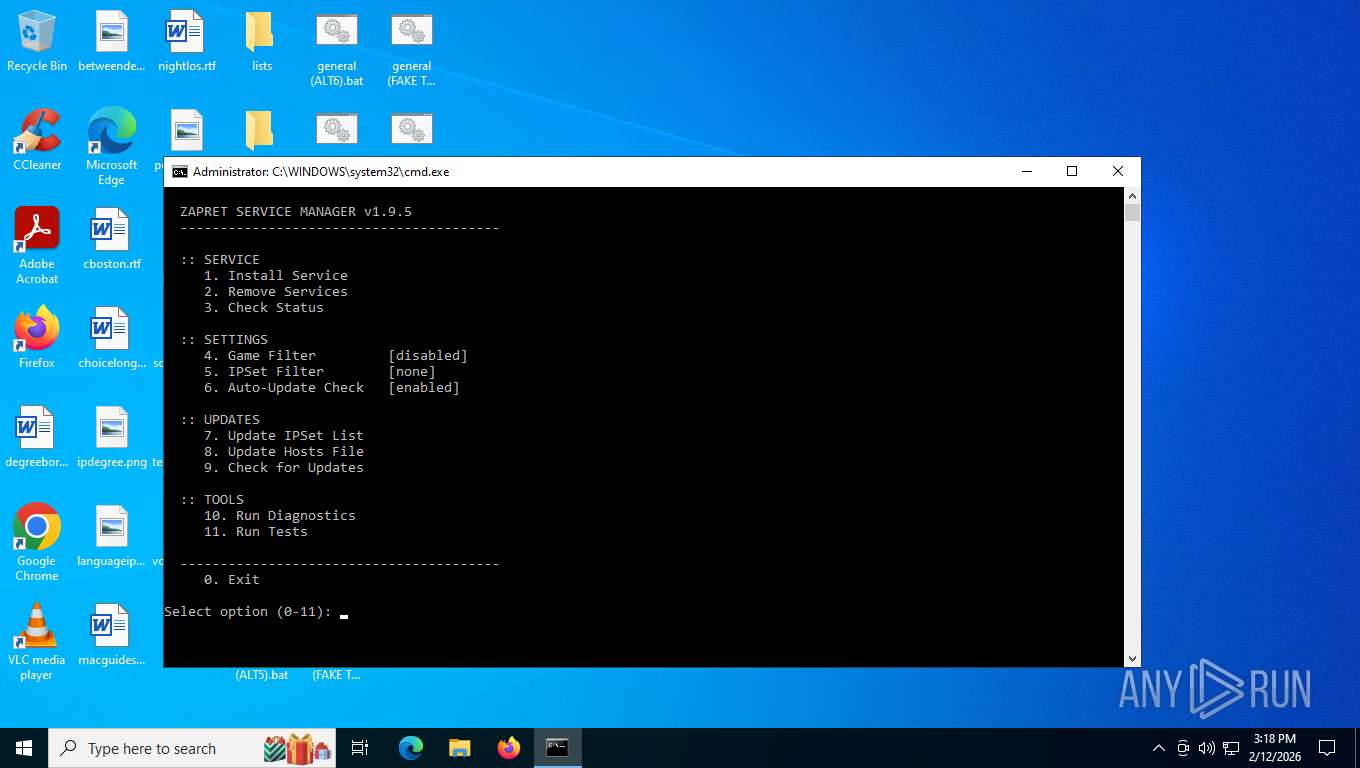Open the lists folder icon

point(261,42)
